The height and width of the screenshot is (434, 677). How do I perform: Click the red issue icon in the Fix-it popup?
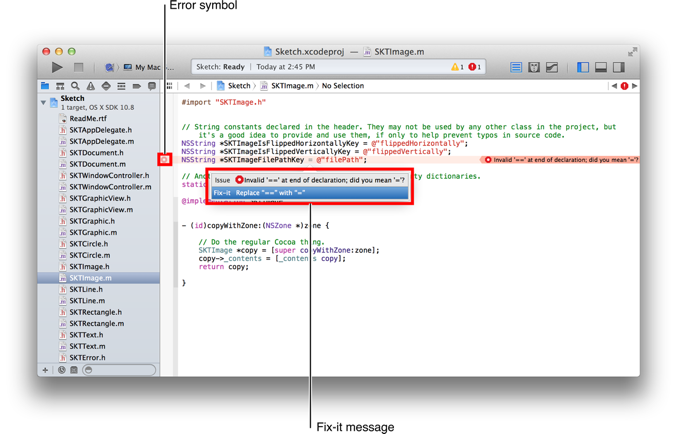[x=239, y=180]
